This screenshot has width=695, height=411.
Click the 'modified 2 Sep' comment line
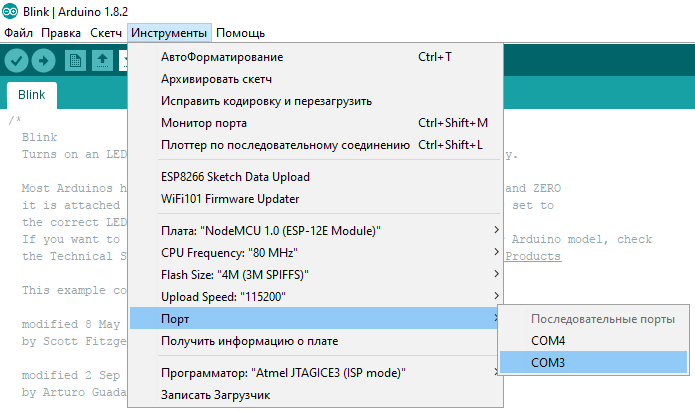pyautogui.click(x=71, y=375)
